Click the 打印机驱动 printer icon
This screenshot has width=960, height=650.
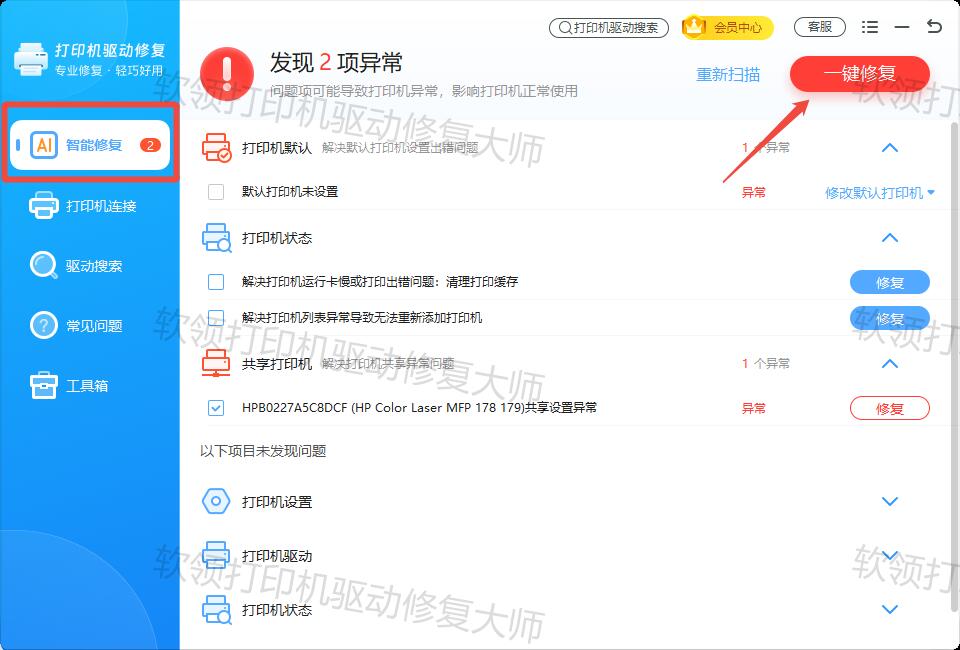coord(216,555)
